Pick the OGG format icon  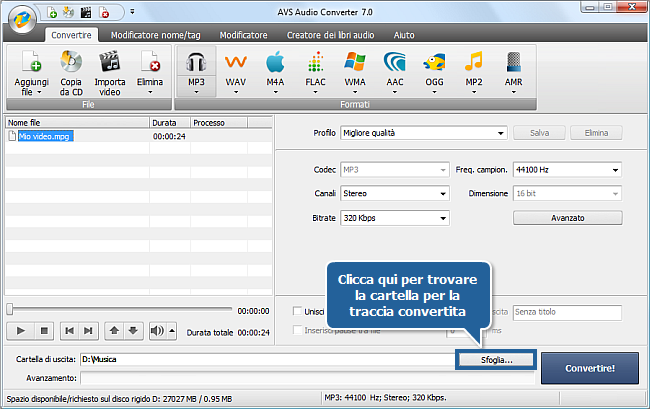433,62
